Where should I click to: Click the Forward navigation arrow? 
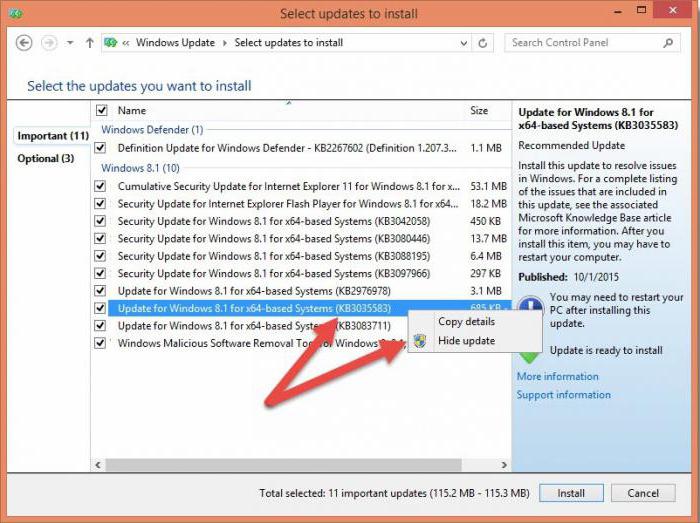pos(49,43)
